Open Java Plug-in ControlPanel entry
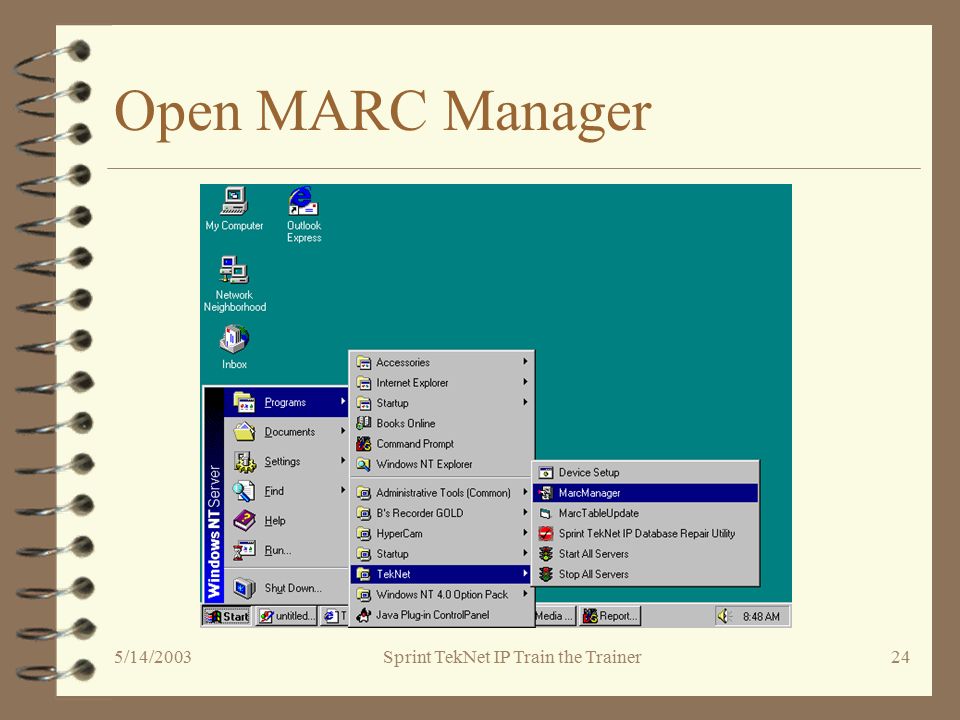The height and width of the screenshot is (720, 960). (x=442, y=615)
